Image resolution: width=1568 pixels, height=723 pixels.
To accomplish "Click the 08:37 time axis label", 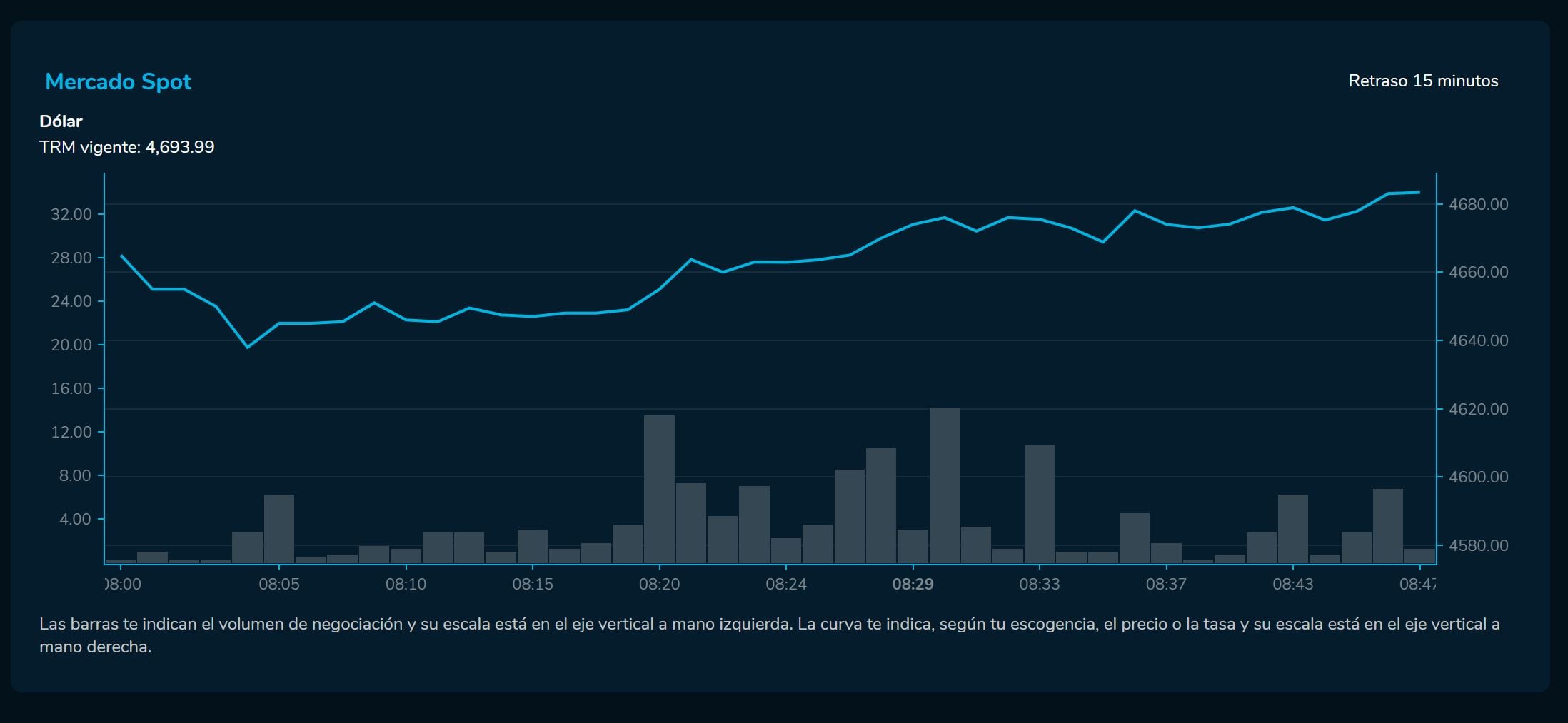I will (1165, 584).
